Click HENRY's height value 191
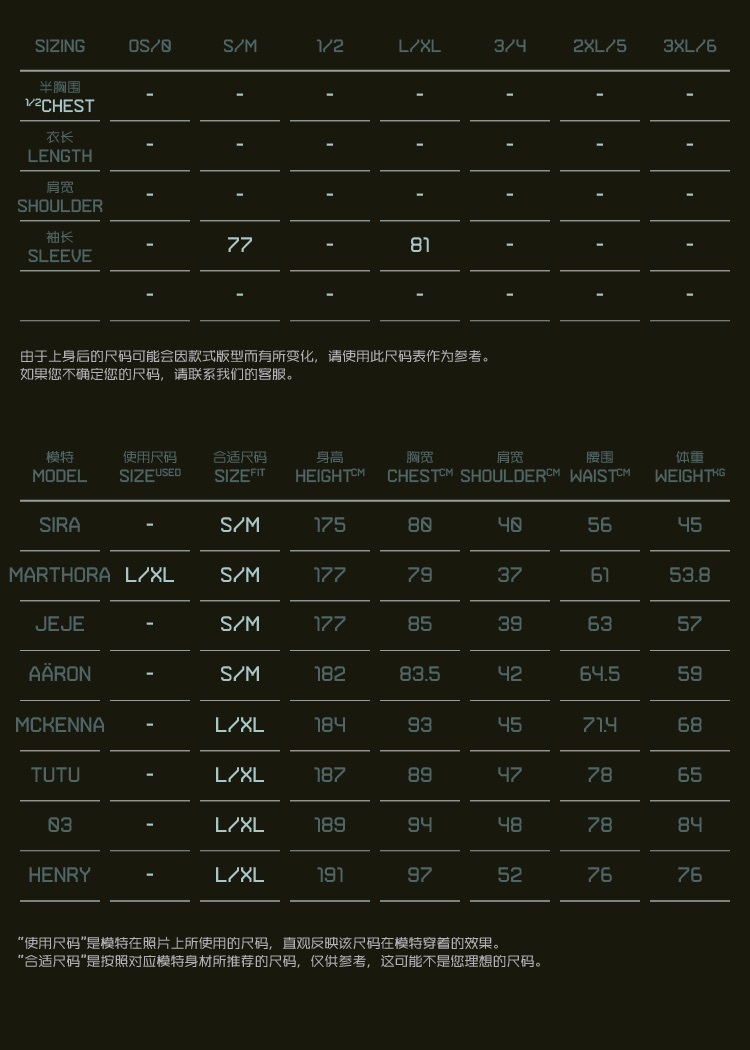 tap(330, 875)
